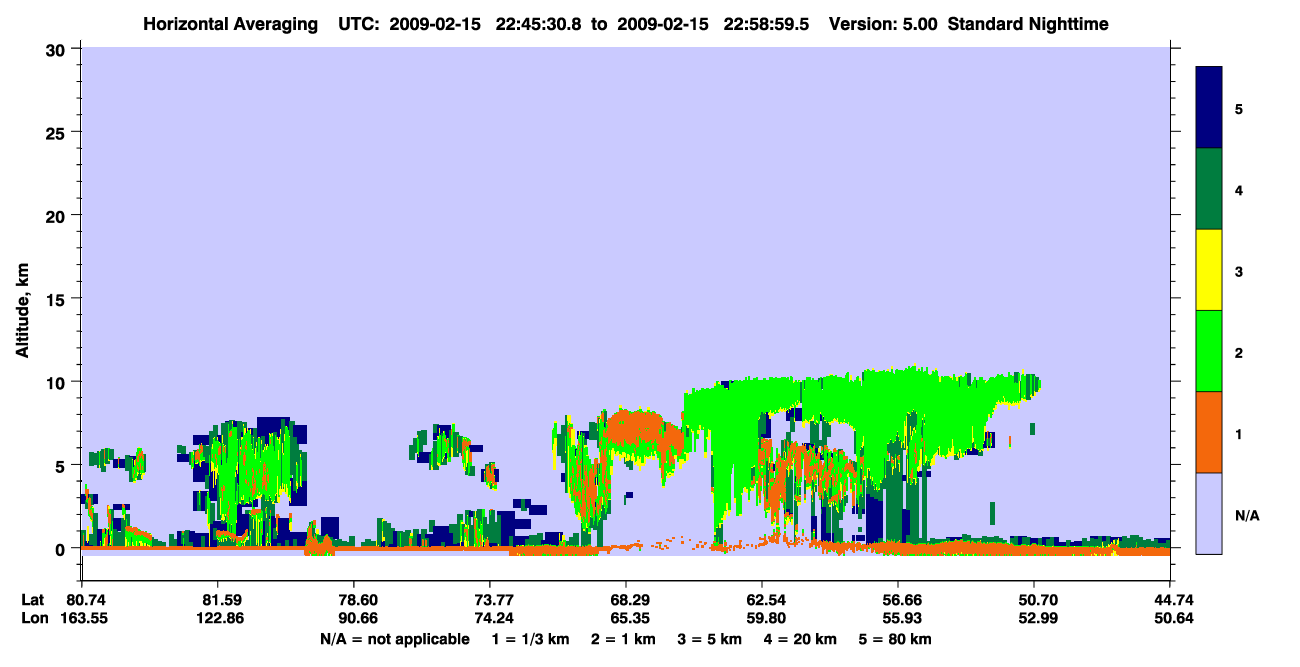The image size is (1300, 667).
Task: Click the orange color bar segment 1
Action: 1209,432
